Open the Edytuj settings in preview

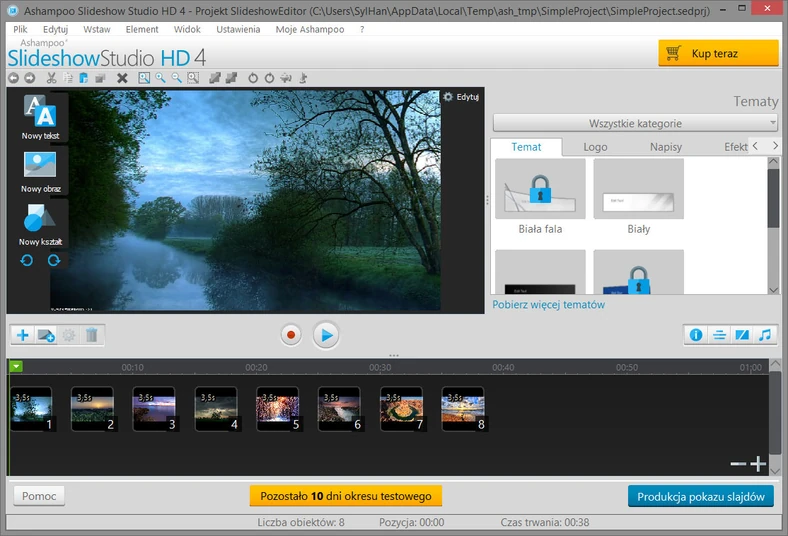tap(461, 97)
